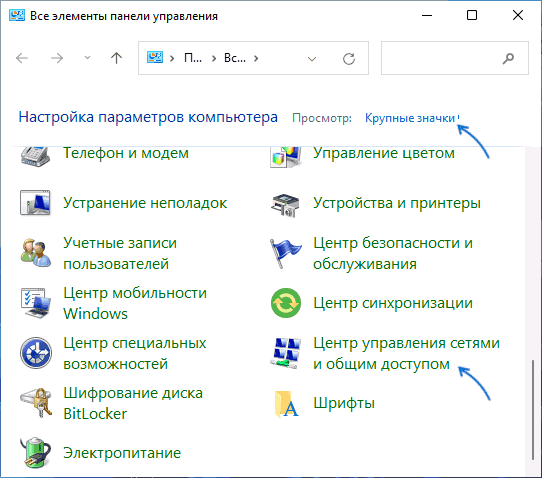Go forward with the right arrow
Viewport: 542px width, 478px height.
(57, 58)
